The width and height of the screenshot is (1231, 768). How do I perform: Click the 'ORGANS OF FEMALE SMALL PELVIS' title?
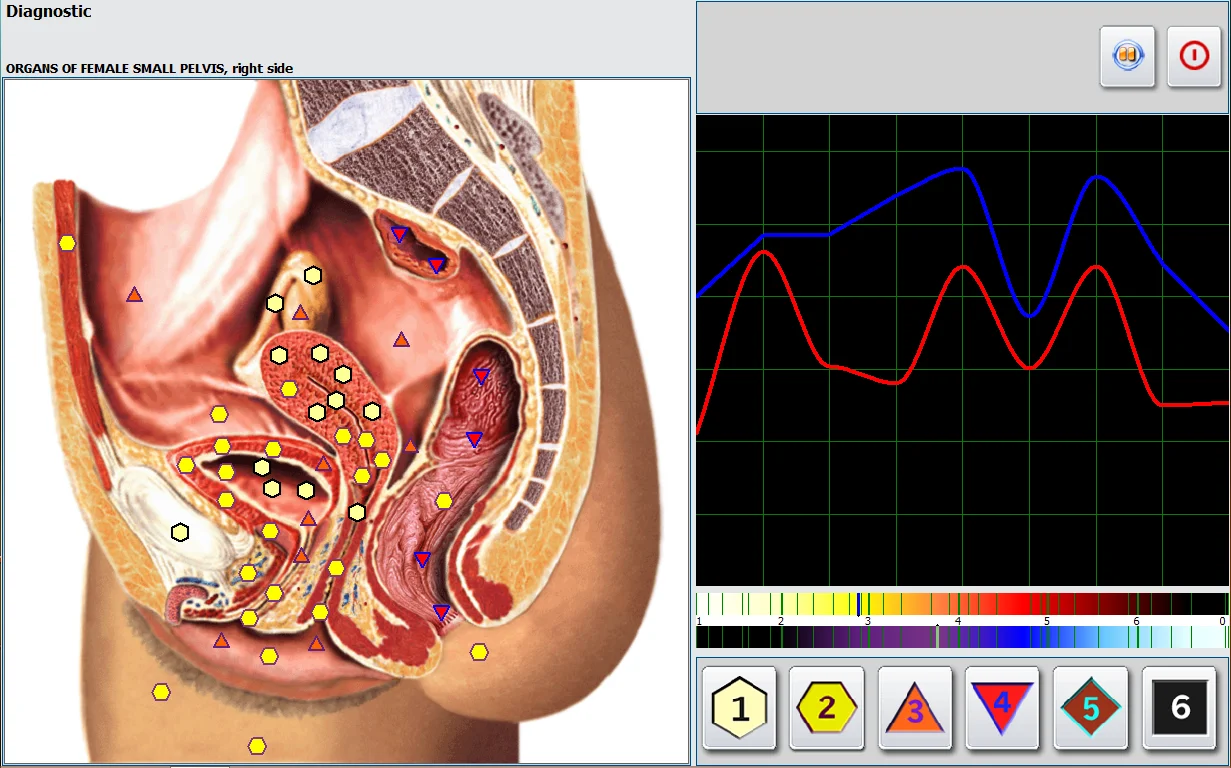[x=150, y=68]
